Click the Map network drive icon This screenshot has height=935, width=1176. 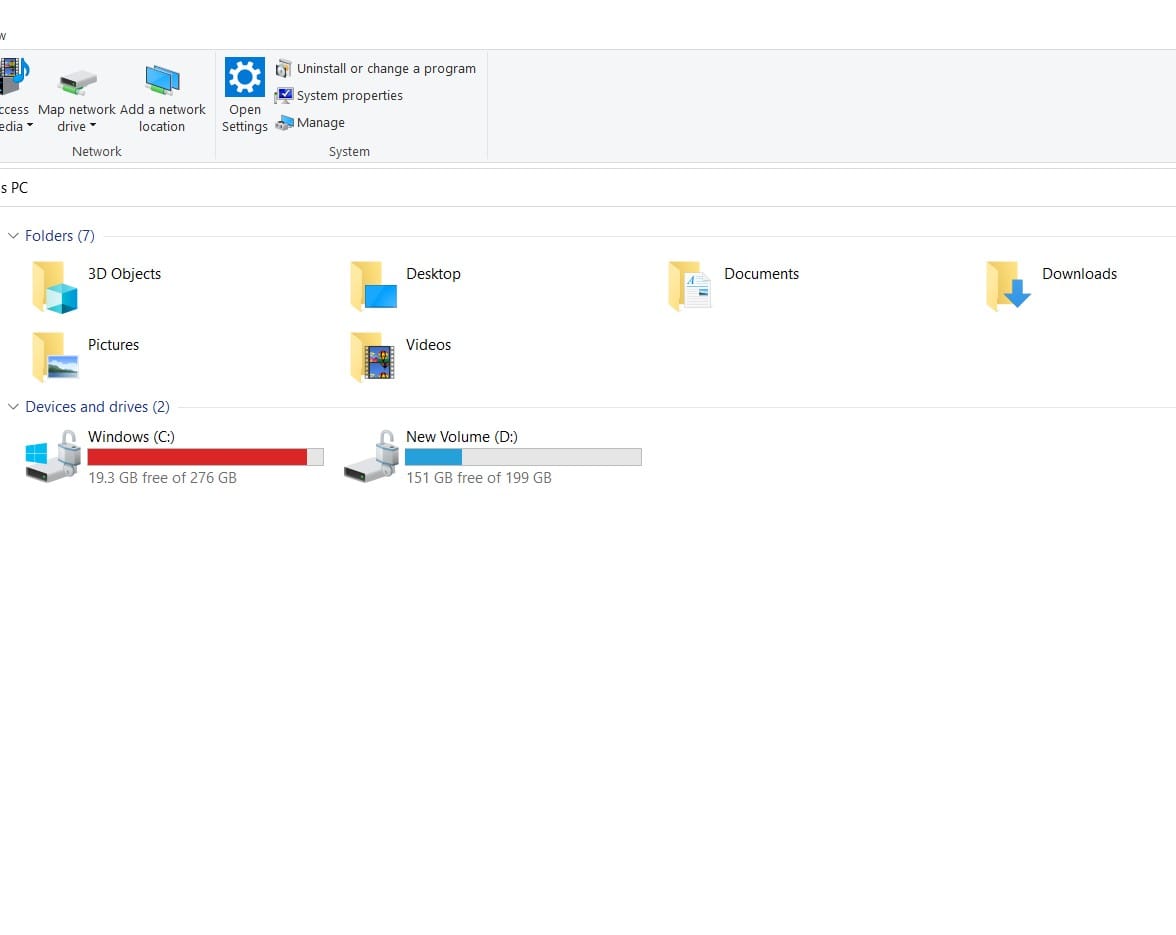(77, 81)
